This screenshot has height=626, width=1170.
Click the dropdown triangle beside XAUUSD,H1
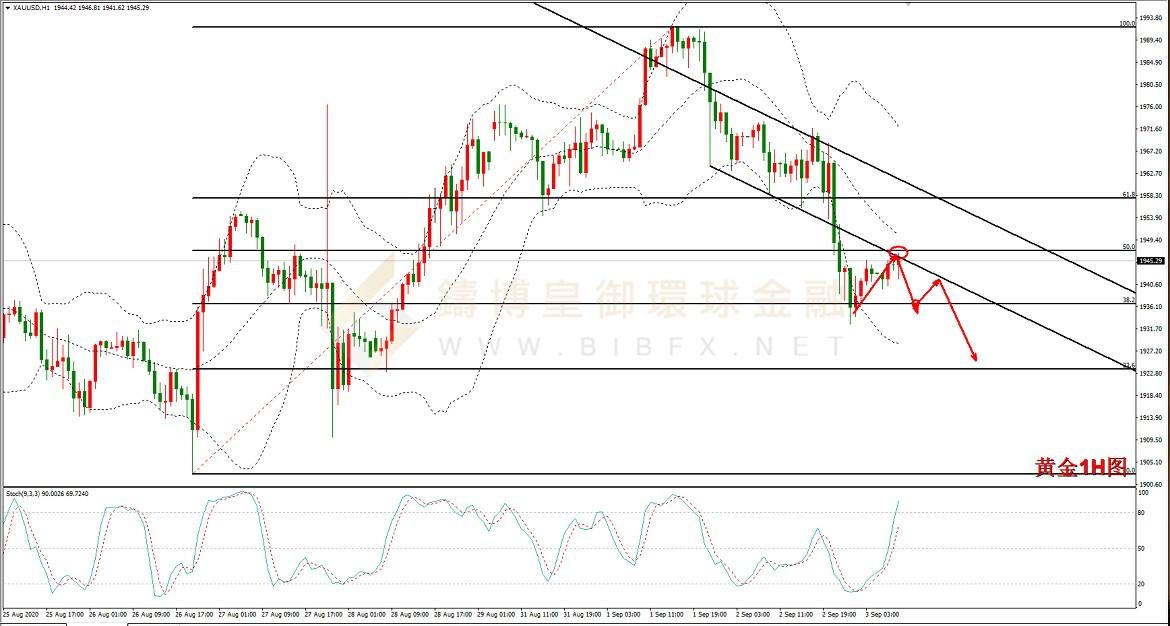click(x=7, y=7)
